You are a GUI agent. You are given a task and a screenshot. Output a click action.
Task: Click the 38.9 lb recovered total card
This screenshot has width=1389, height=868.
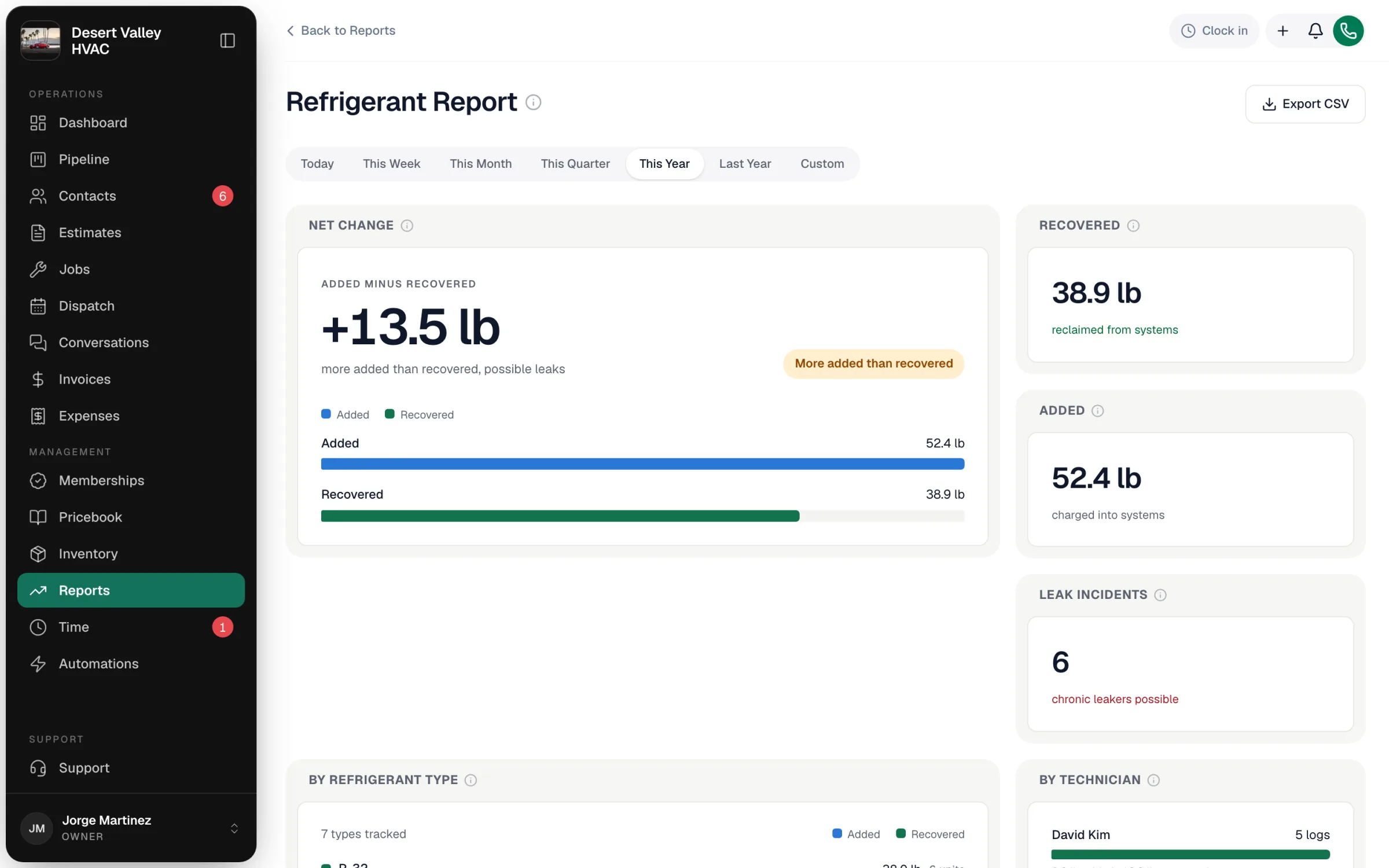click(x=1190, y=305)
